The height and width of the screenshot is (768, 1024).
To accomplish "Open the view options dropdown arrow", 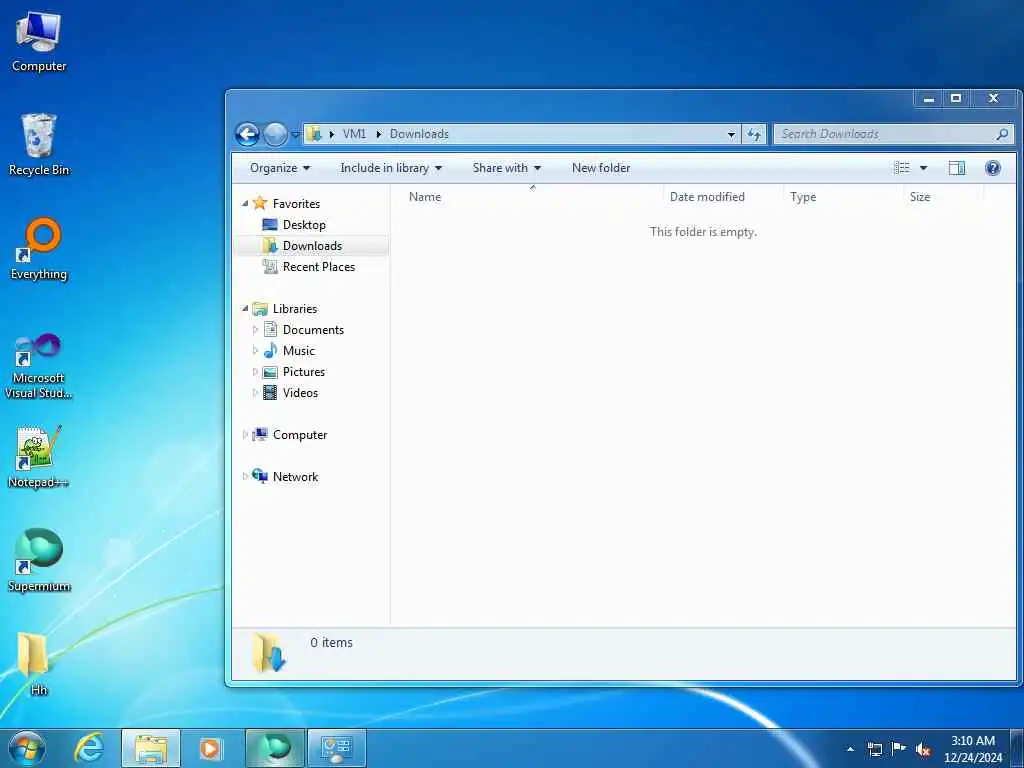I will tap(923, 168).
